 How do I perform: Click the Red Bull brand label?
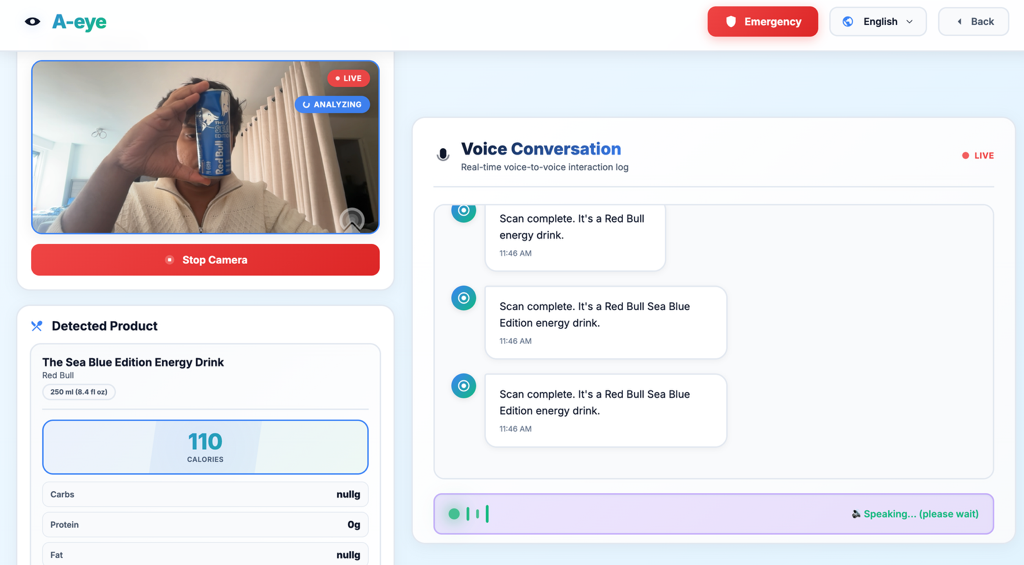click(58, 376)
